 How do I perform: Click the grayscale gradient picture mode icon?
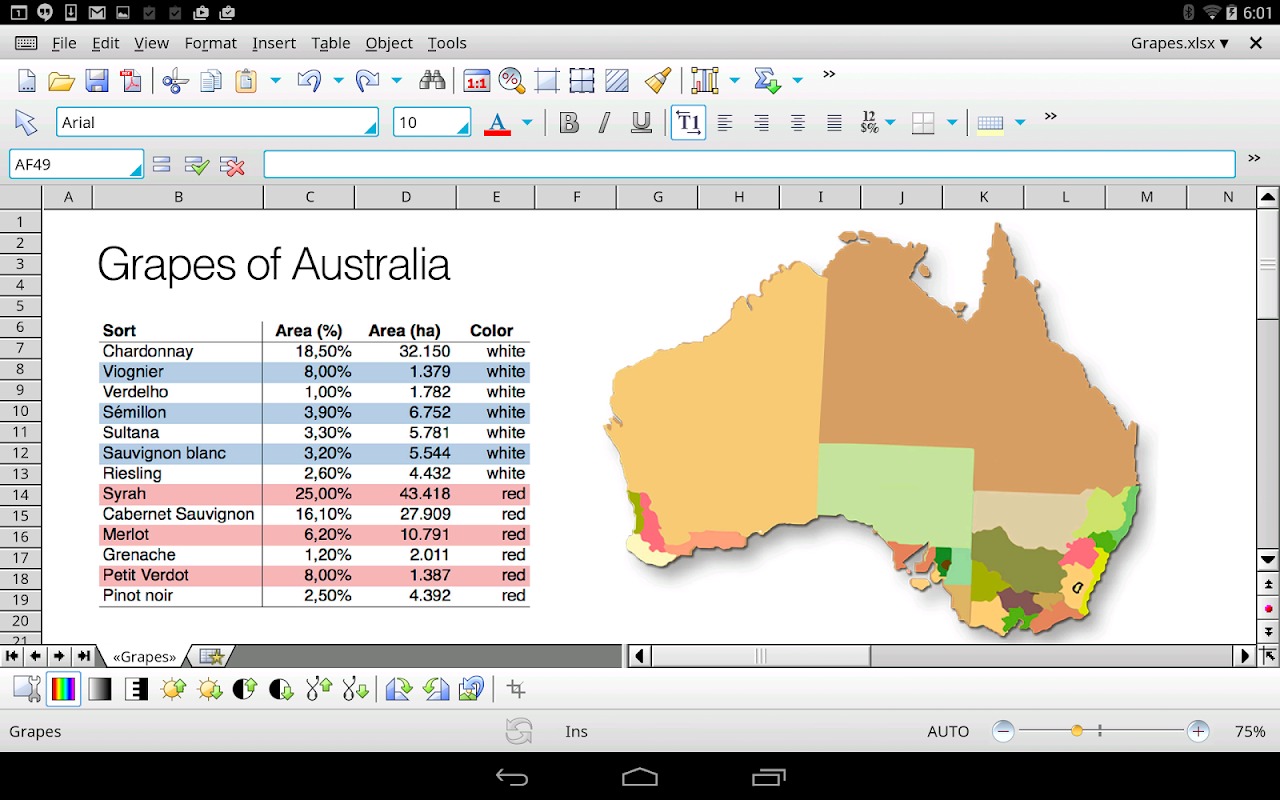[x=100, y=689]
